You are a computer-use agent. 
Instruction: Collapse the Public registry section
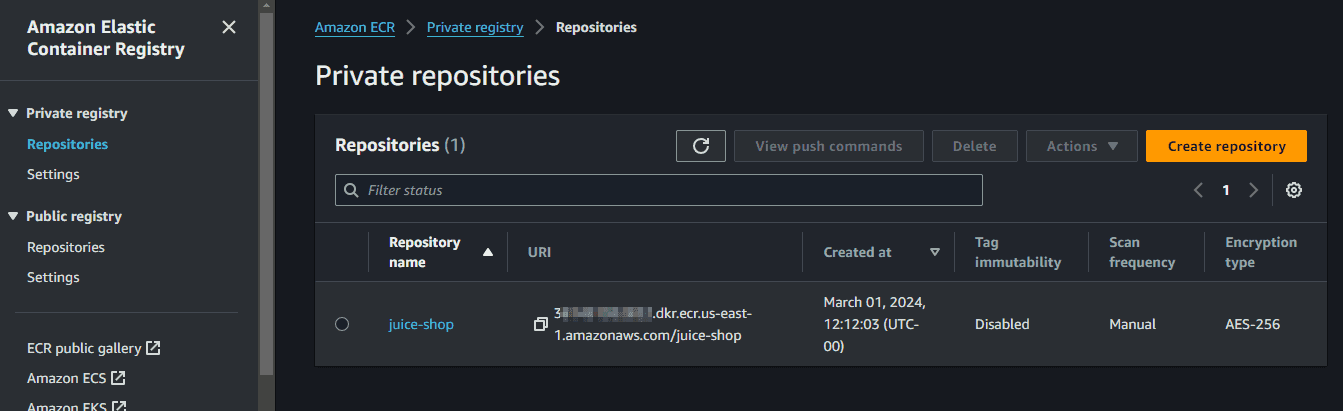[13, 217]
